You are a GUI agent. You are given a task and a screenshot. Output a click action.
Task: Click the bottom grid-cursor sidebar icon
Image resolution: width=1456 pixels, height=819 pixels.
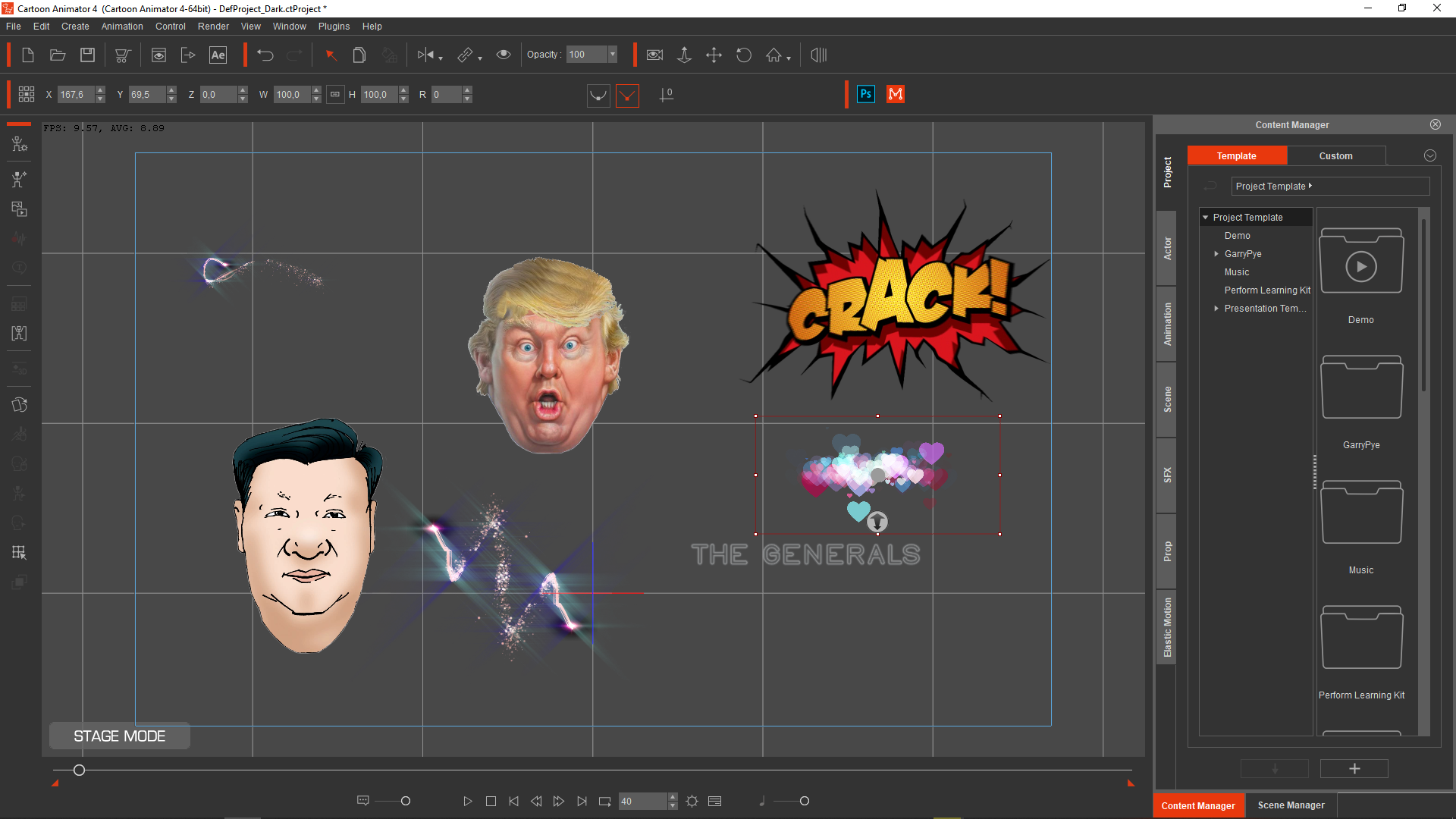pyautogui.click(x=20, y=552)
